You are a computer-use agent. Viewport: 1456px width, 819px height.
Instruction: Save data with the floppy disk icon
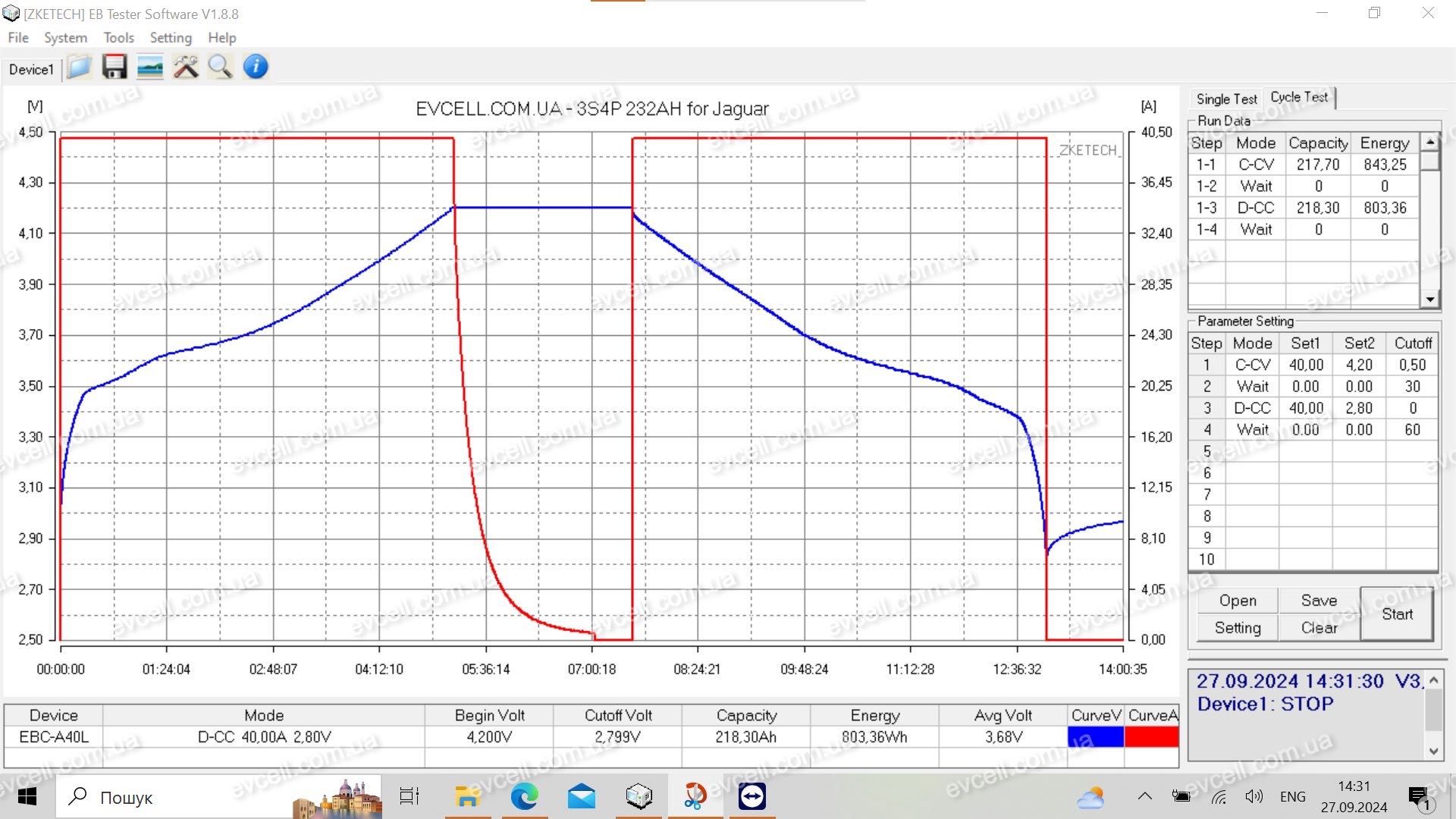[115, 67]
